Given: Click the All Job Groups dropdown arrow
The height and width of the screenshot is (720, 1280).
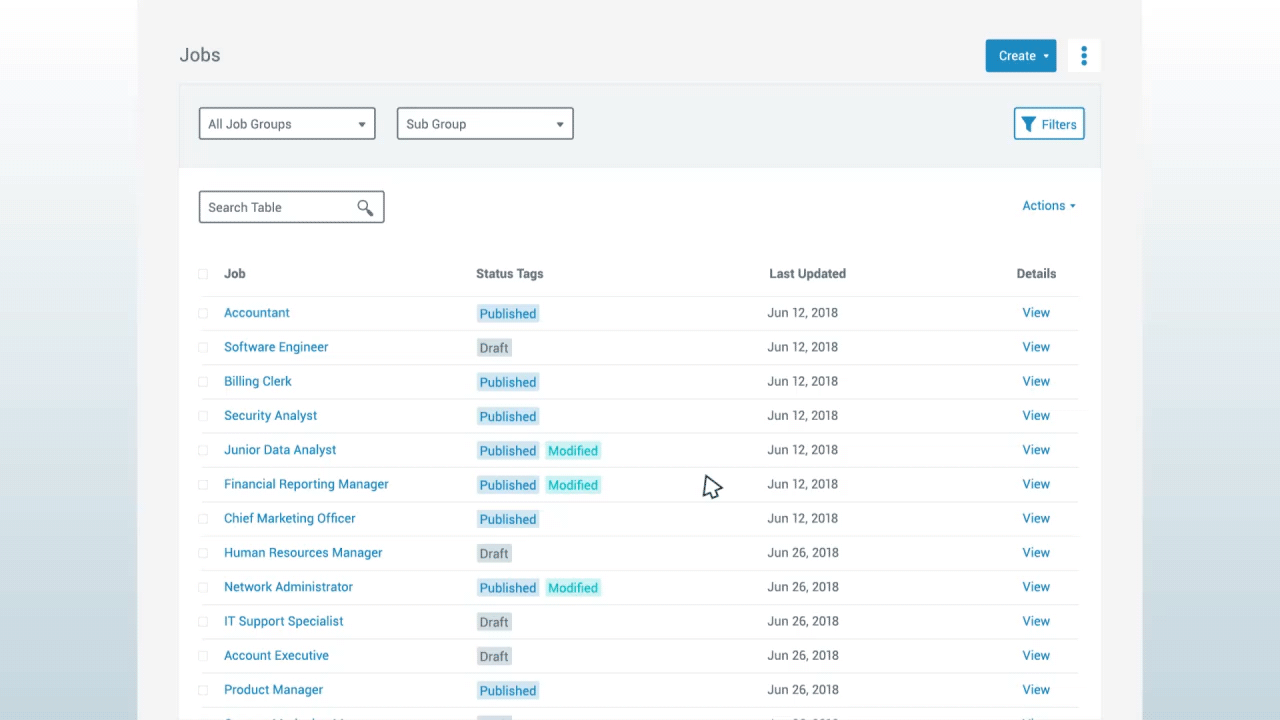Looking at the screenshot, I should (362, 123).
